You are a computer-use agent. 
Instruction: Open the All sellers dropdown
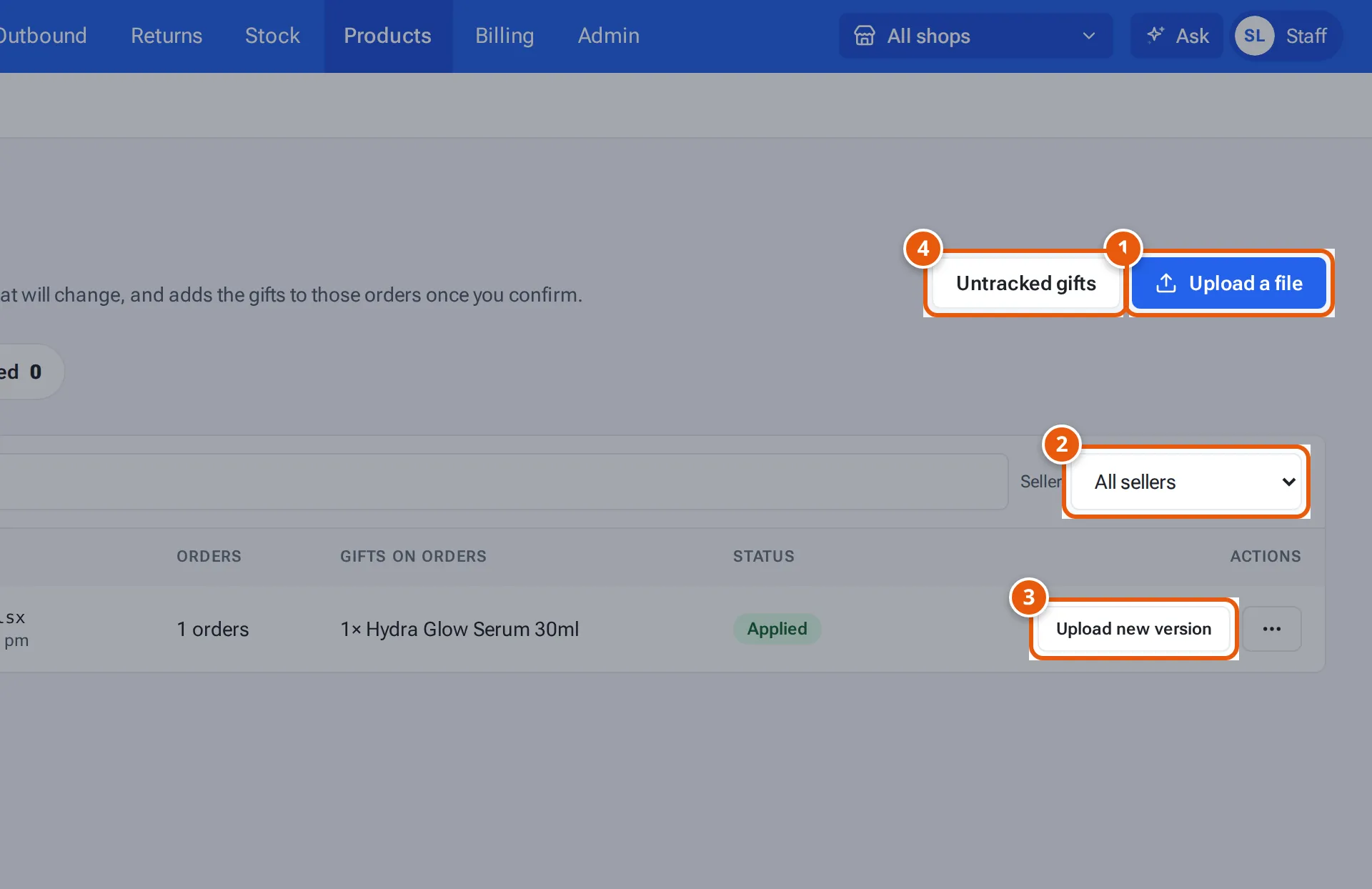(1186, 482)
